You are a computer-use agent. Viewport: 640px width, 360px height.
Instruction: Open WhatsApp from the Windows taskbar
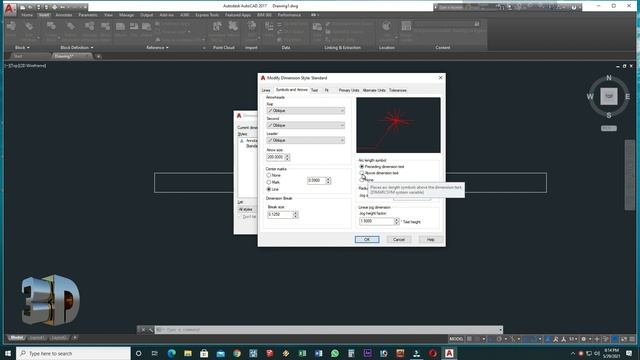pyautogui.click(x=335, y=353)
